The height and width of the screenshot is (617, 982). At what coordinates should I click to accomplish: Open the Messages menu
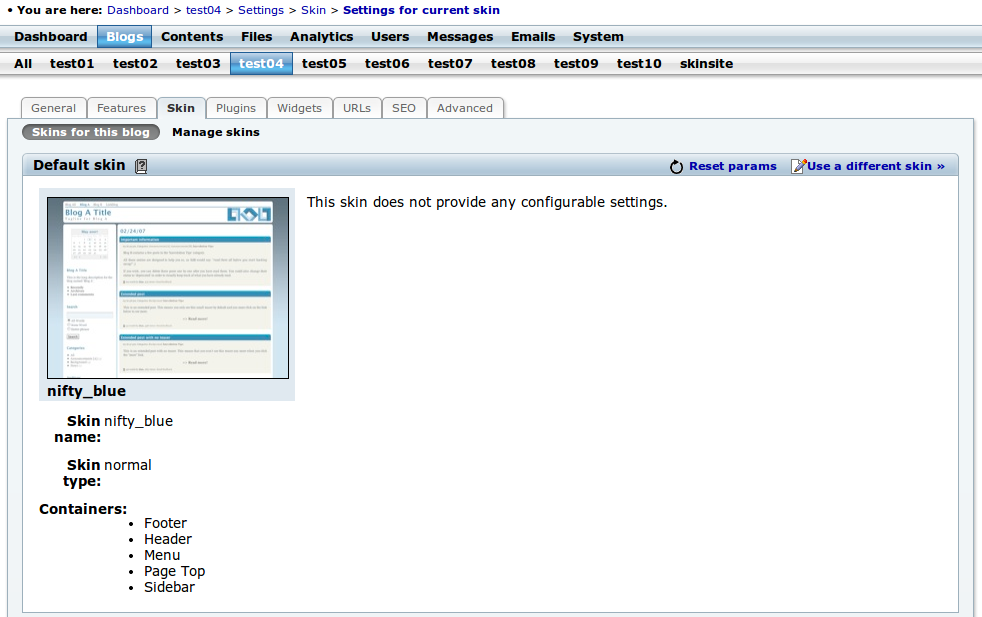pos(460,37)
